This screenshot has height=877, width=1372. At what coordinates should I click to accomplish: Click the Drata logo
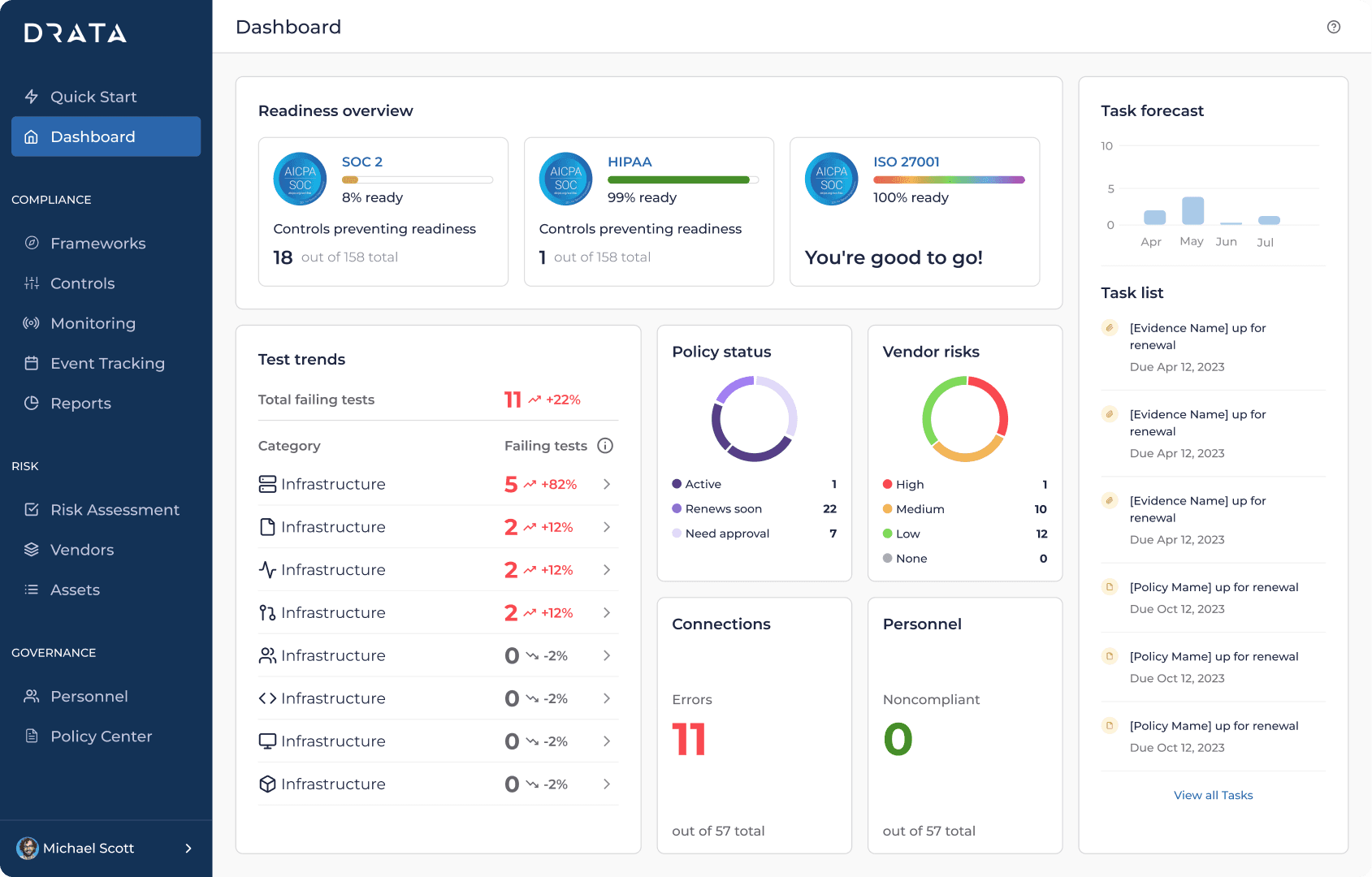tap(76, 33)
